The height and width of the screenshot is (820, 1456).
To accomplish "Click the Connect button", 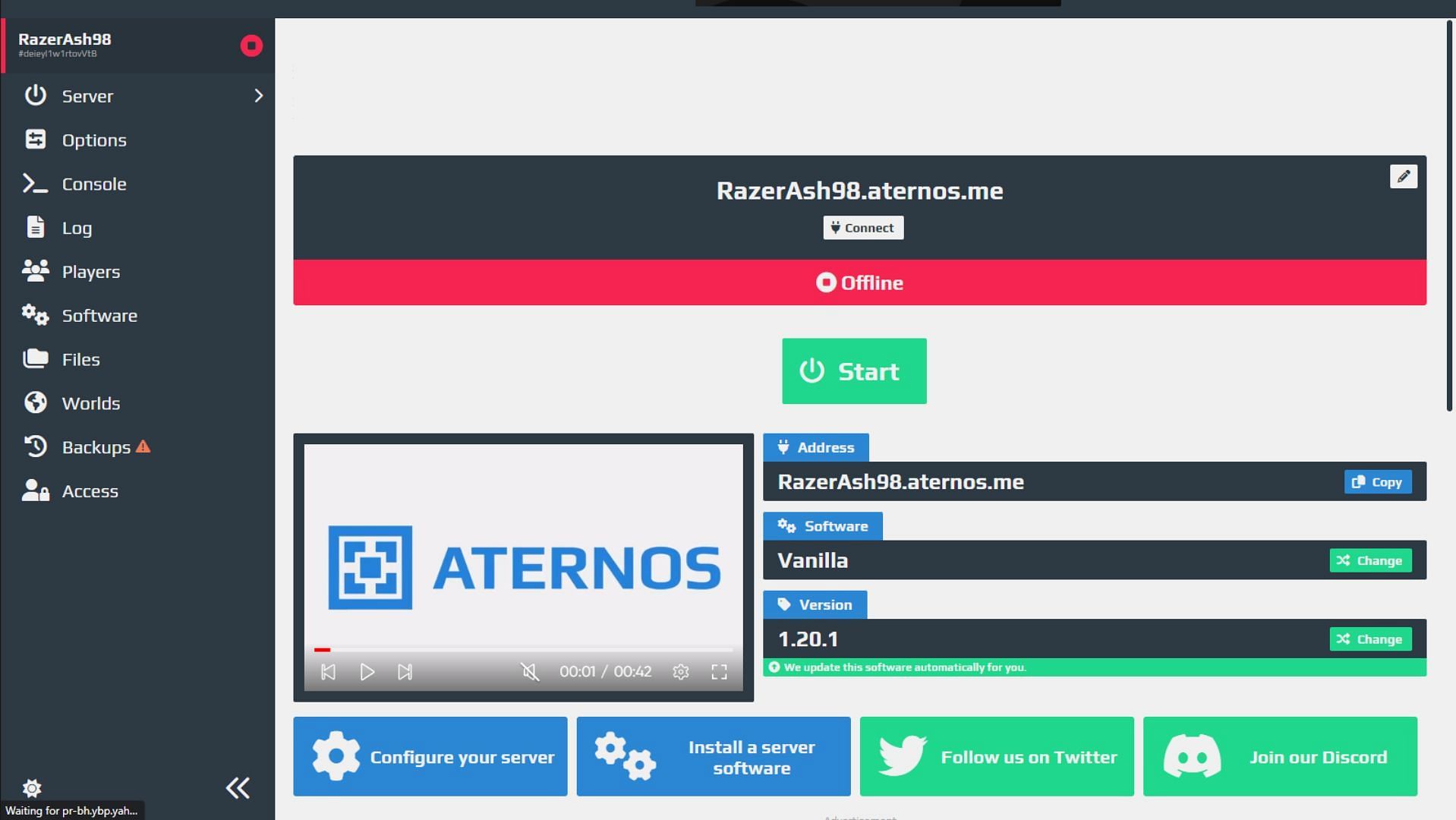I will tap(863, 228).
